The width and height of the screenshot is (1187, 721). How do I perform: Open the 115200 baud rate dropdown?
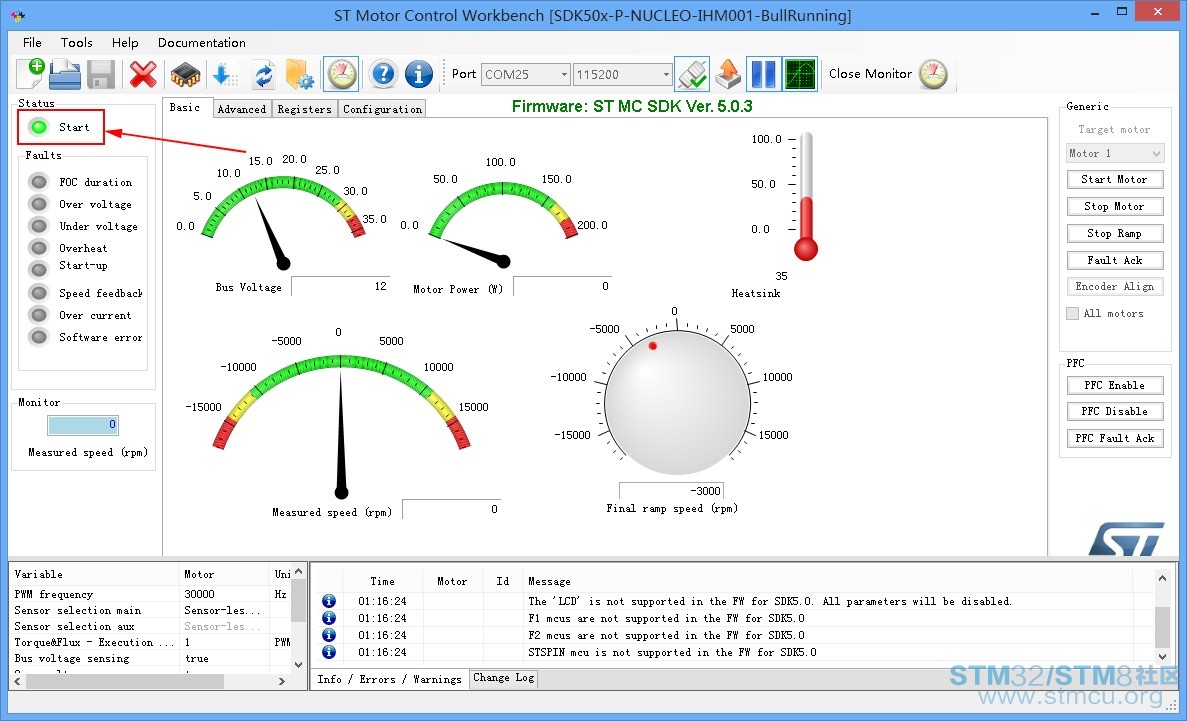665,74
